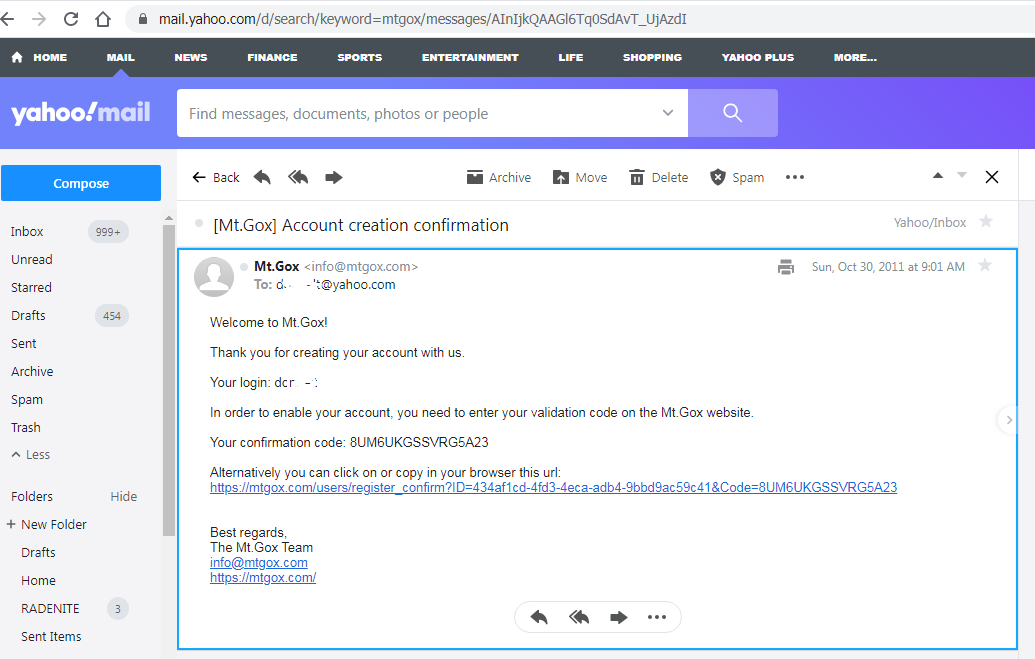Select MAIL in top navigation
Image resolution: width=1035 pixels, height=659 pixels.
(x=121, y=57)
